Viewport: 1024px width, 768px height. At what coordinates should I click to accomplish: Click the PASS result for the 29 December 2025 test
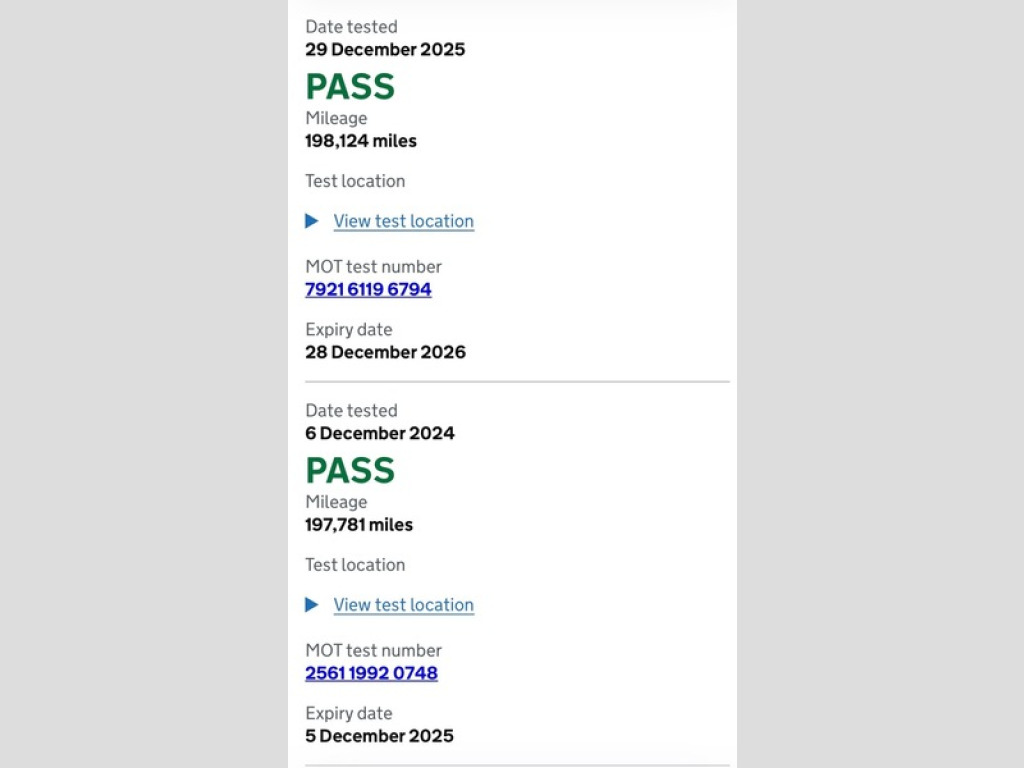tap(350, 87)
